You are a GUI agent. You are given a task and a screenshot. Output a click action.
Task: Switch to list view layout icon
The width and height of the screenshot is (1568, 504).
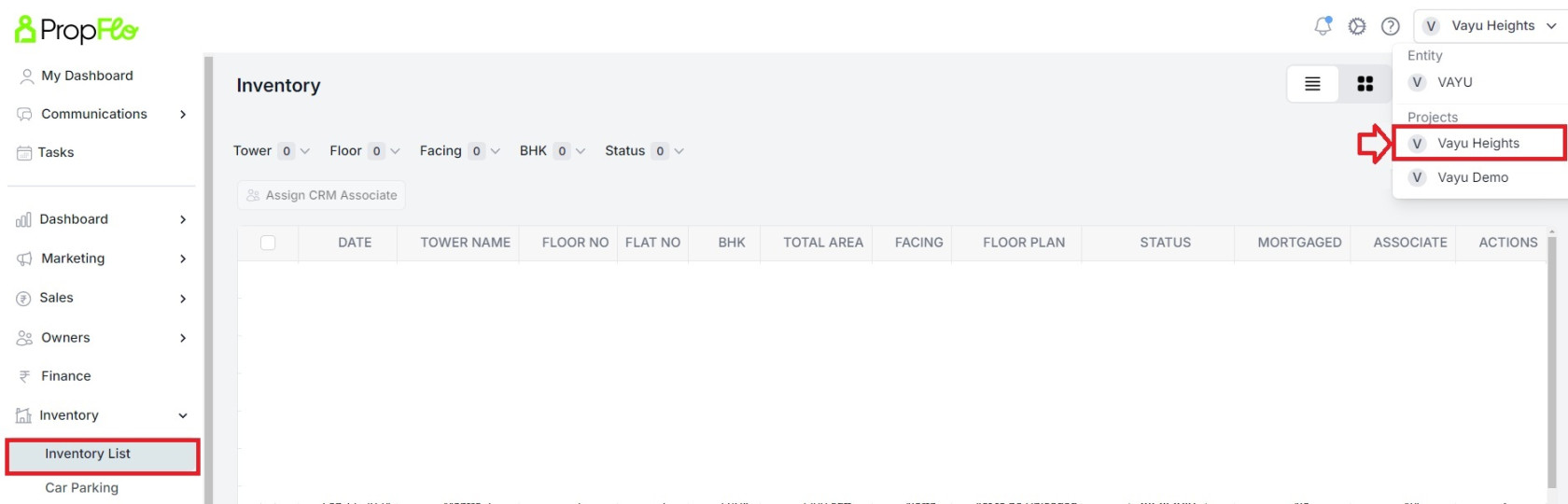(x=1312, y=84)
